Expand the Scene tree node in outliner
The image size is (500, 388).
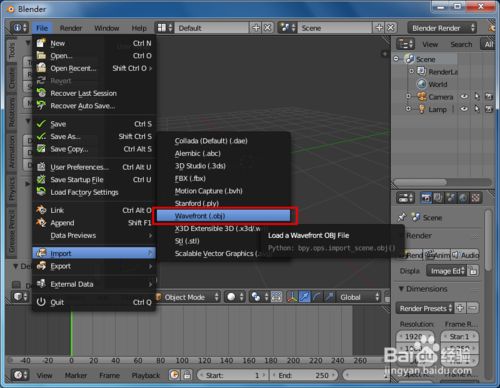point(396,59)
